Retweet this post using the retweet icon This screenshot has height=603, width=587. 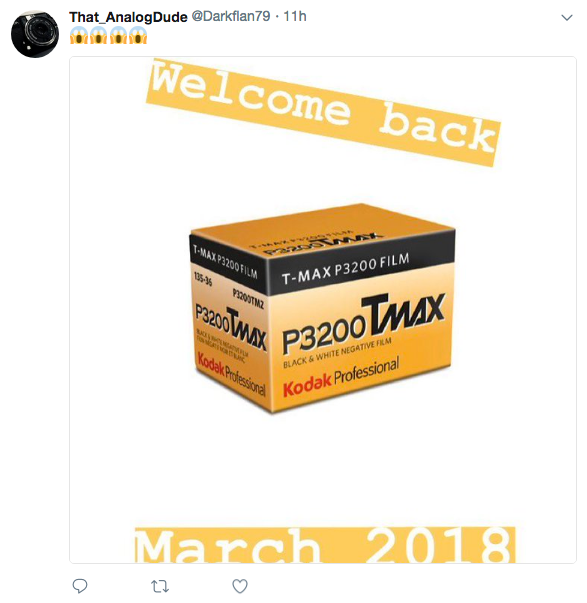pos(160,586)
